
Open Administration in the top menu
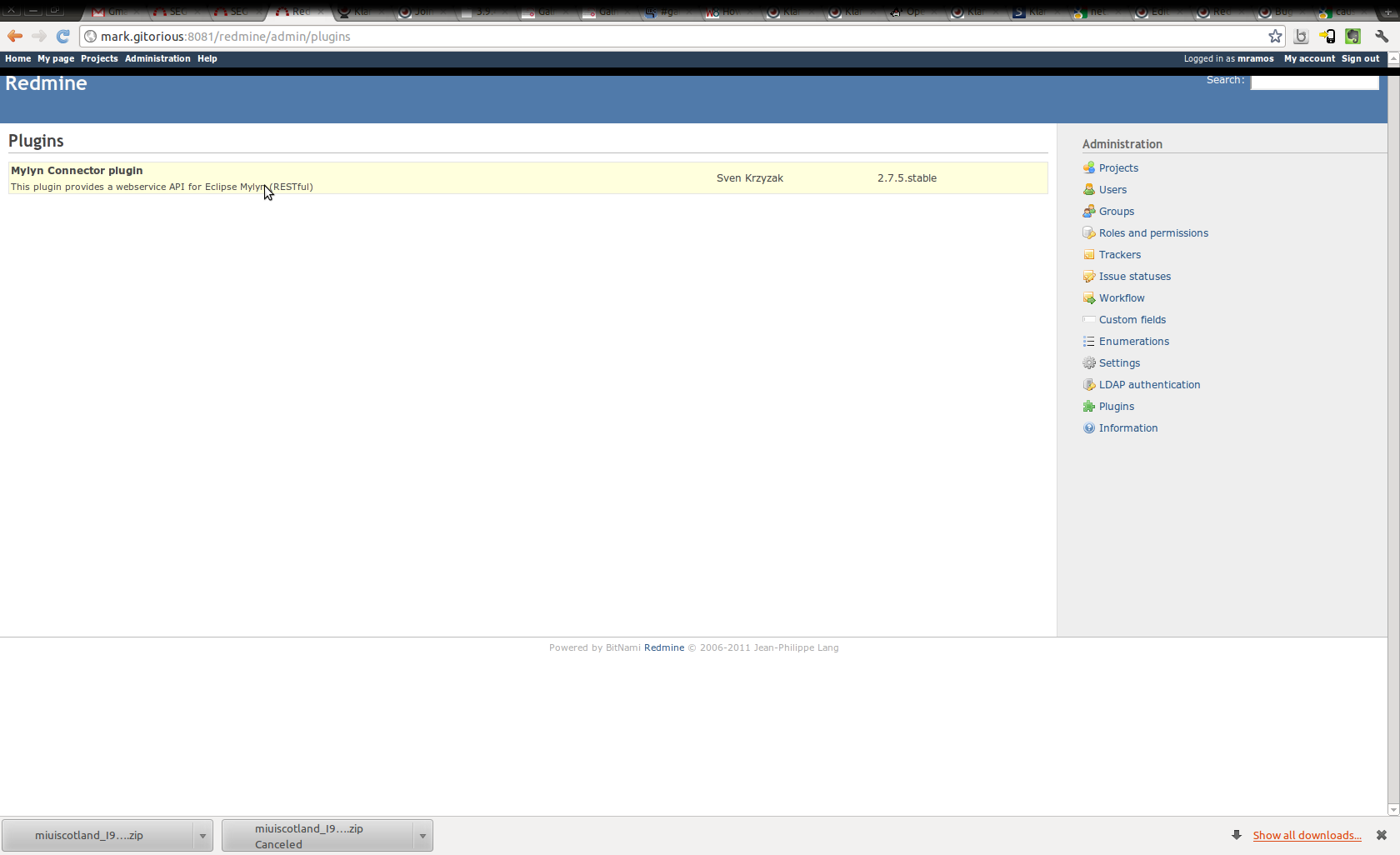tap(157, 58)
